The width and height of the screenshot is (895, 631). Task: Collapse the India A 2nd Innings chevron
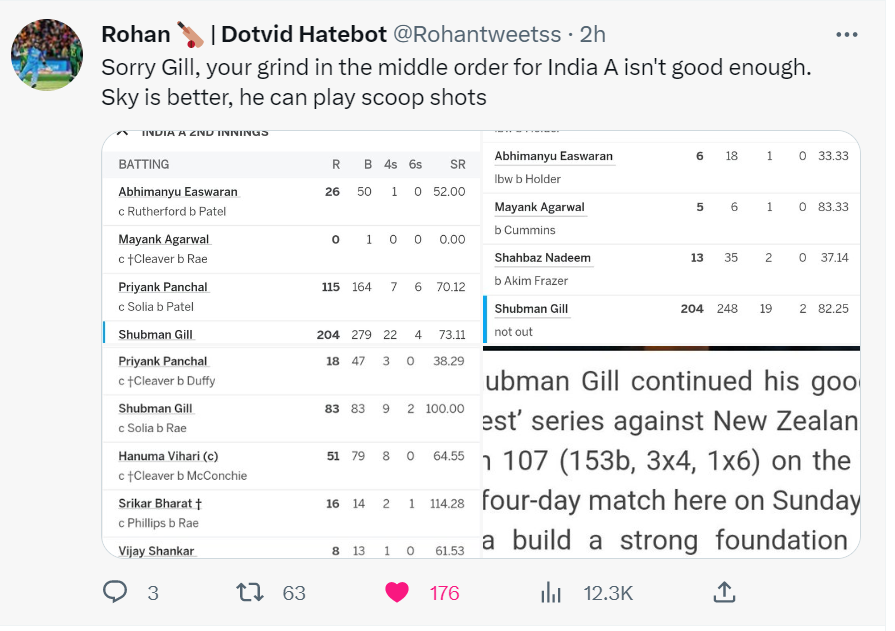tap(122, 133)
